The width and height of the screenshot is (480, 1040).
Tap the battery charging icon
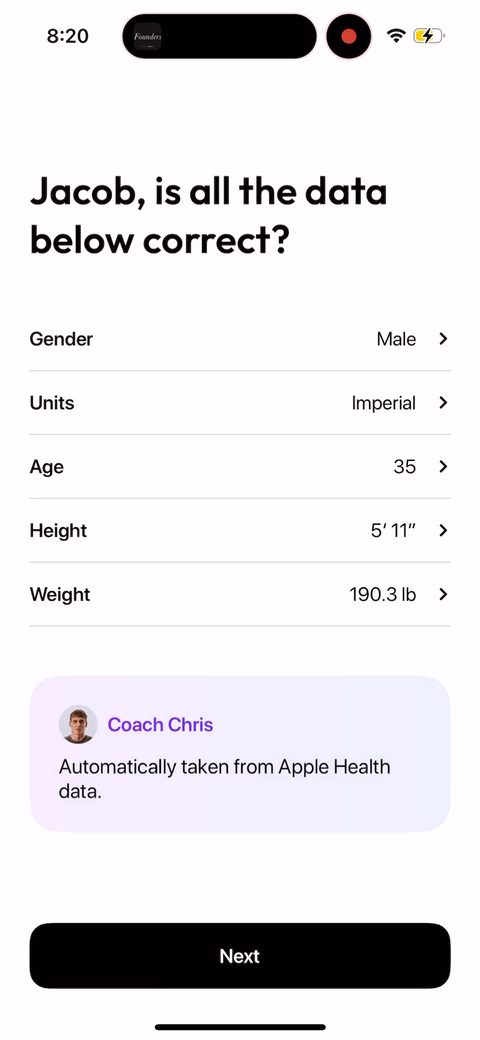click(429, 36)
